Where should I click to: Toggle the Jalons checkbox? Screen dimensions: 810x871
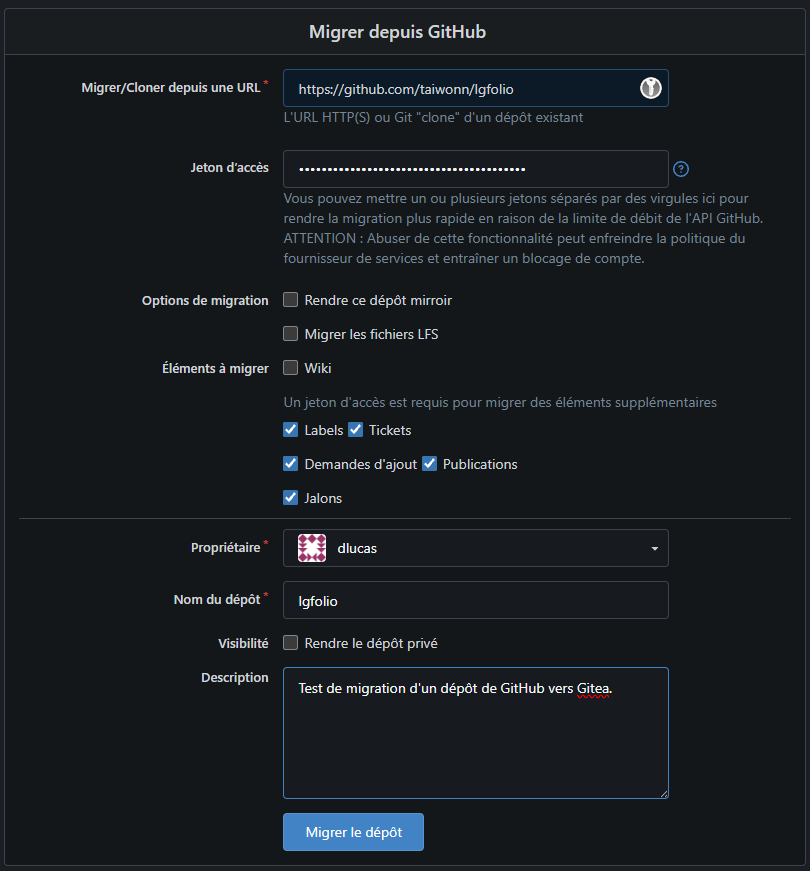pos(291,498)
